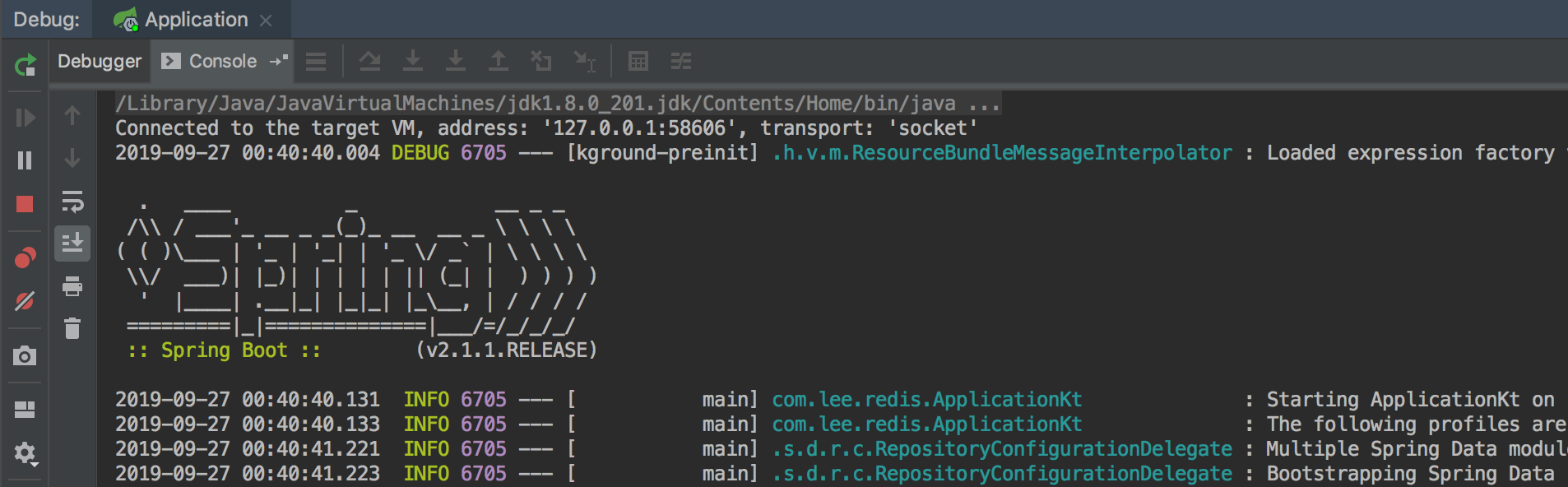Click the 'Connected to the target VM' line
This screenshot has height=487, width=1568.
pyautogui.click(x=546, y=128)
